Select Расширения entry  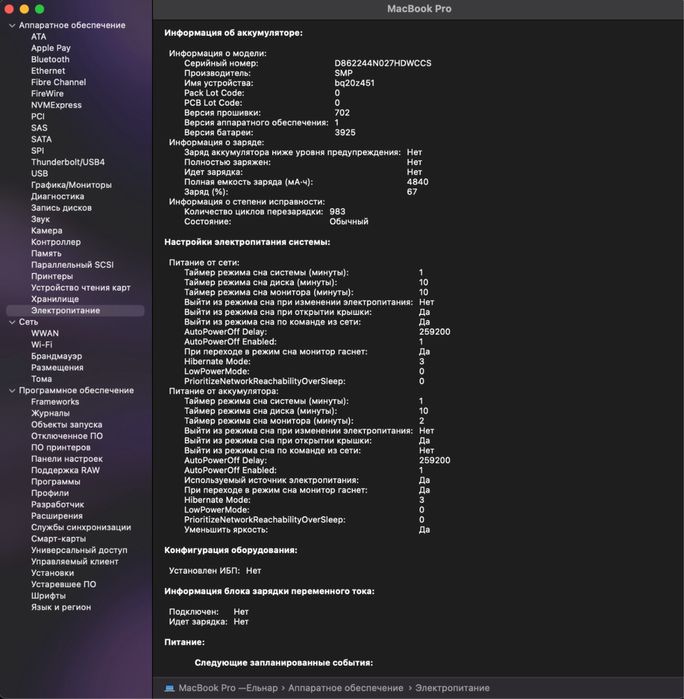click(x=57, y=516)
